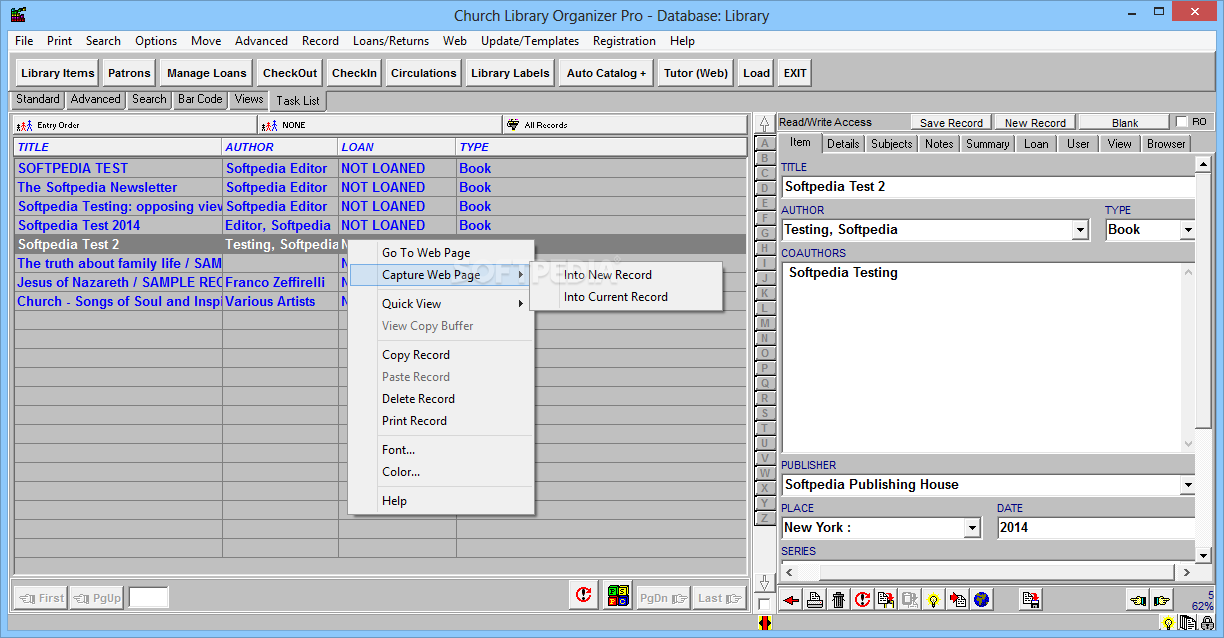Jump to letter M in alphabet index
Image resolution: width=1224 pixels, height=638 pixels.
pyautogui.click(x=765, y=323)
